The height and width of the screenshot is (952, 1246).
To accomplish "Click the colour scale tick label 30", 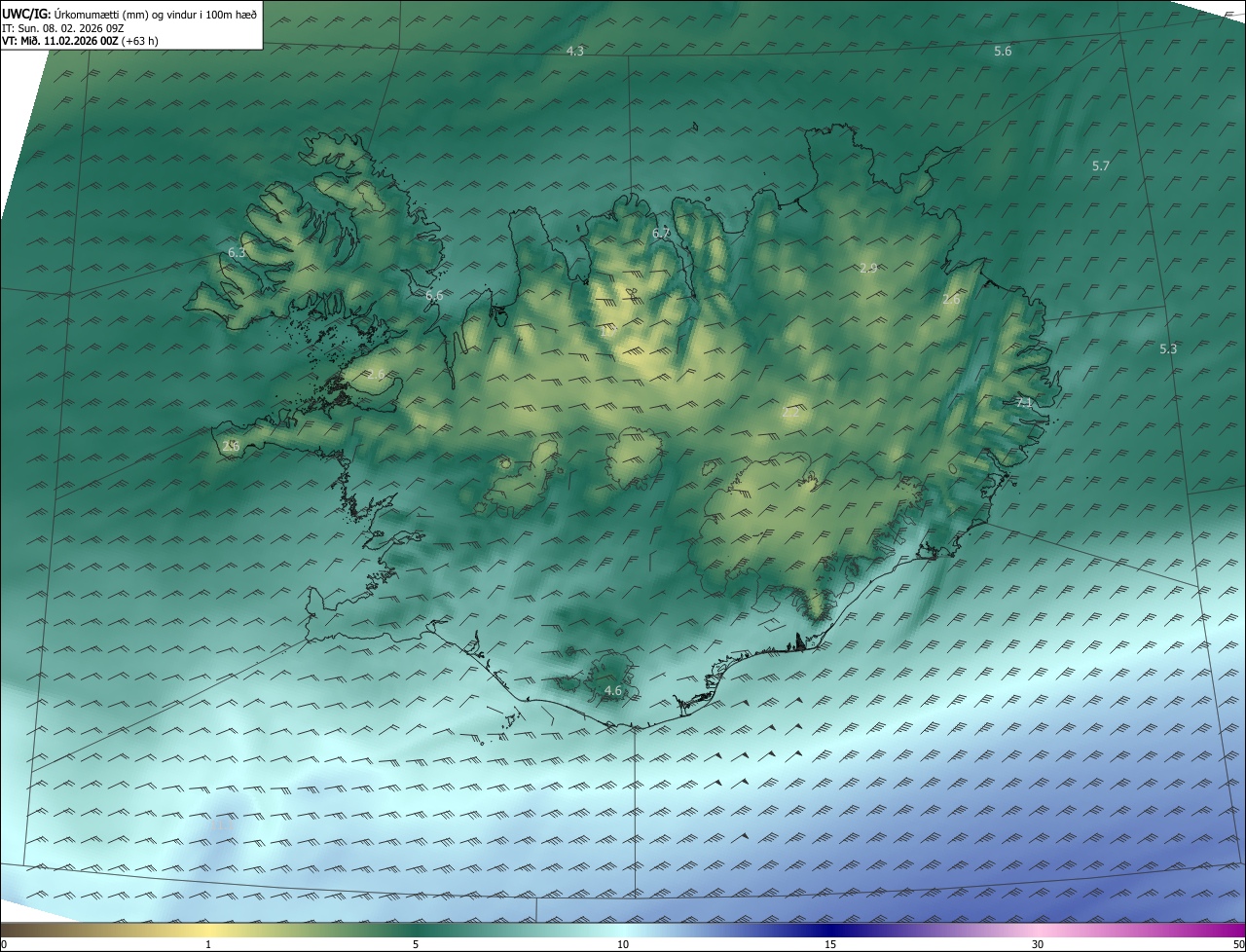I will pyautogui.click(x=1038, y=944).
